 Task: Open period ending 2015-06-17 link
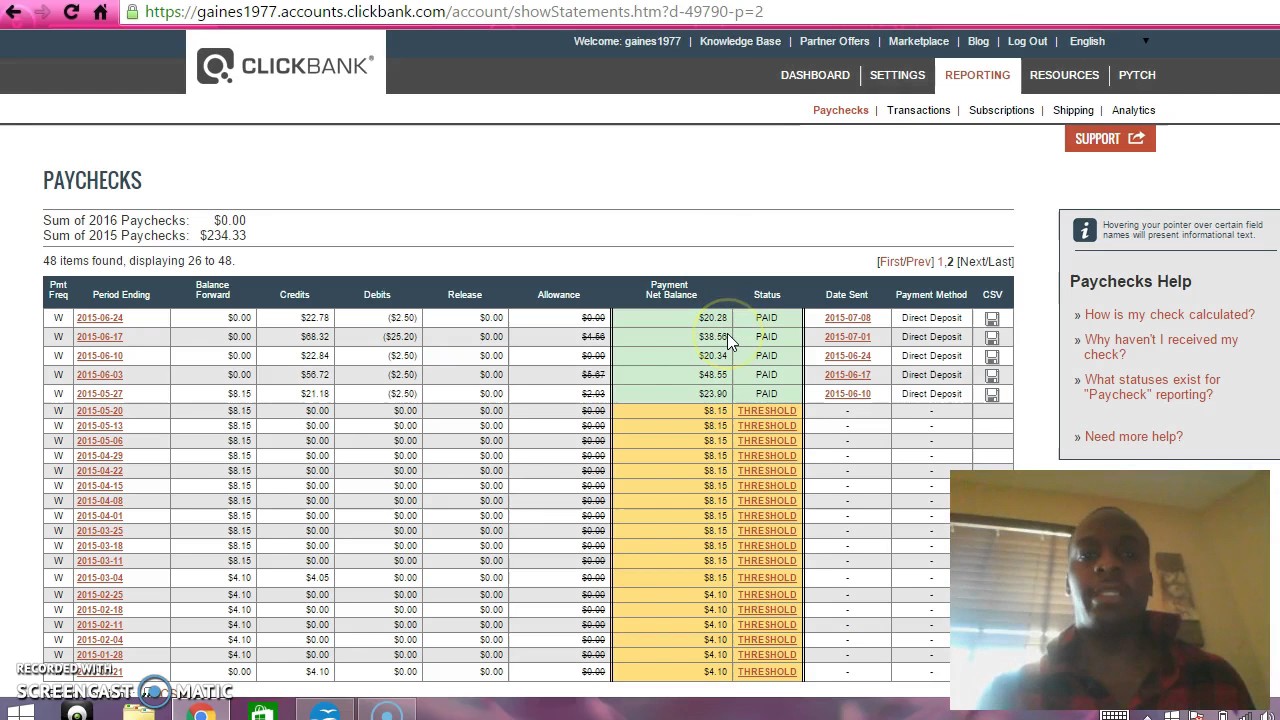pos(99,337)
